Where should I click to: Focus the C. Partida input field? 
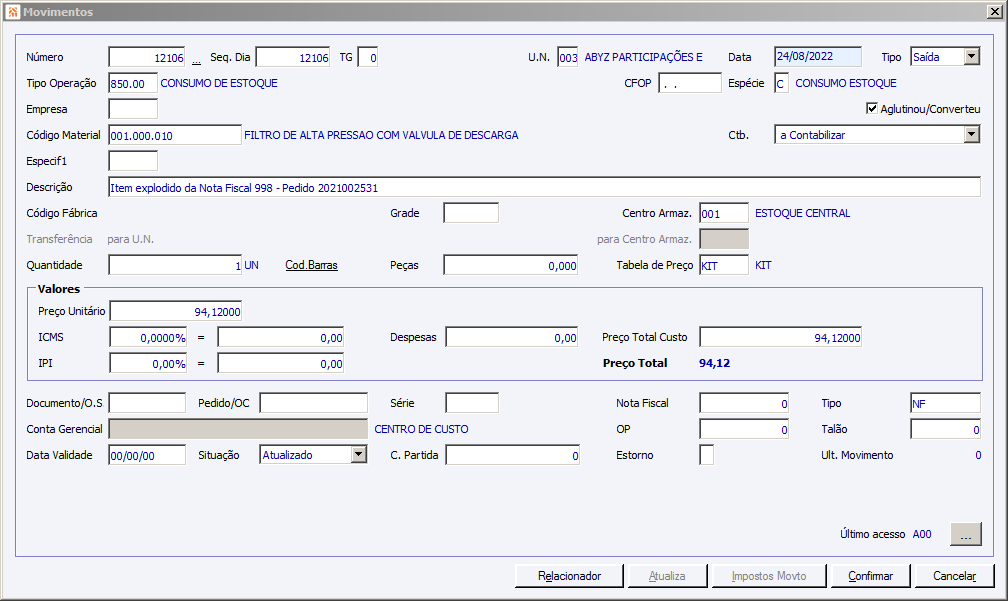click(x=513, y=455)
